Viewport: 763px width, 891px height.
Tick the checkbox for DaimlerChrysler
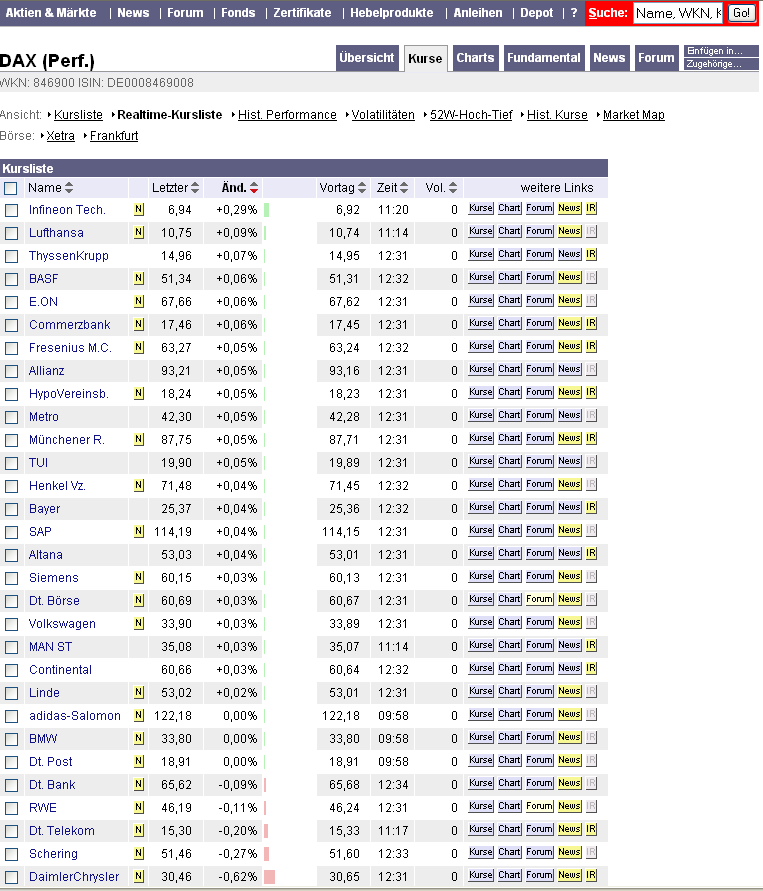(x=11, y=877)
